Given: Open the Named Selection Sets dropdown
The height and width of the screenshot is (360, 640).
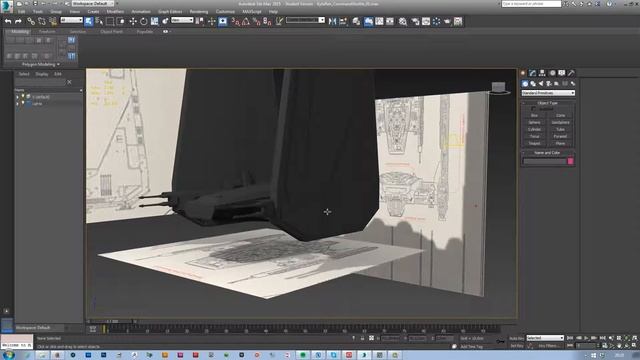Looking at the screenshot, I should 305,20.
